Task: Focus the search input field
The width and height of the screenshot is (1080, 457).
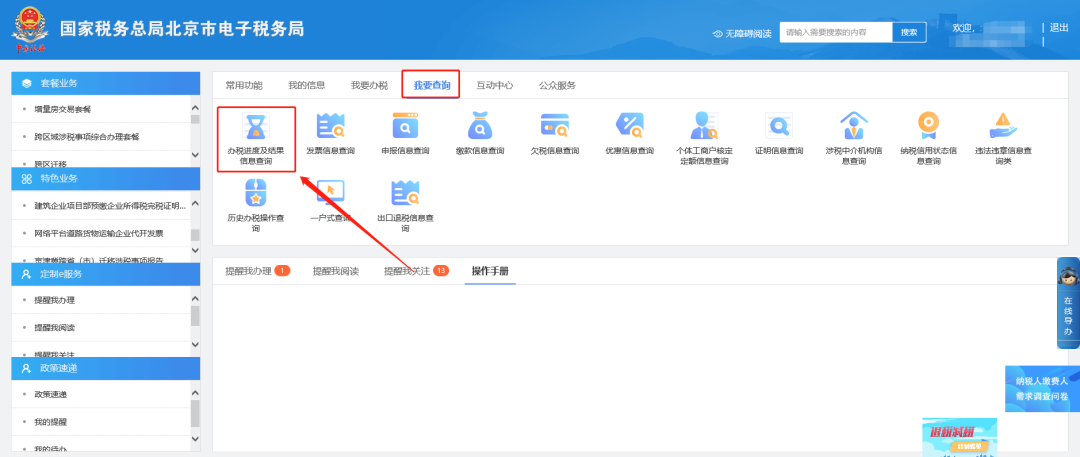Action: [x=836, y=32]
